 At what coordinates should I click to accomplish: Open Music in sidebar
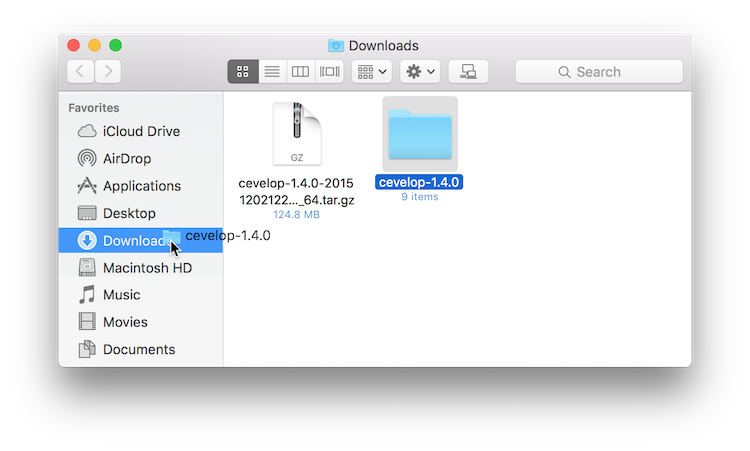[142, 295]
